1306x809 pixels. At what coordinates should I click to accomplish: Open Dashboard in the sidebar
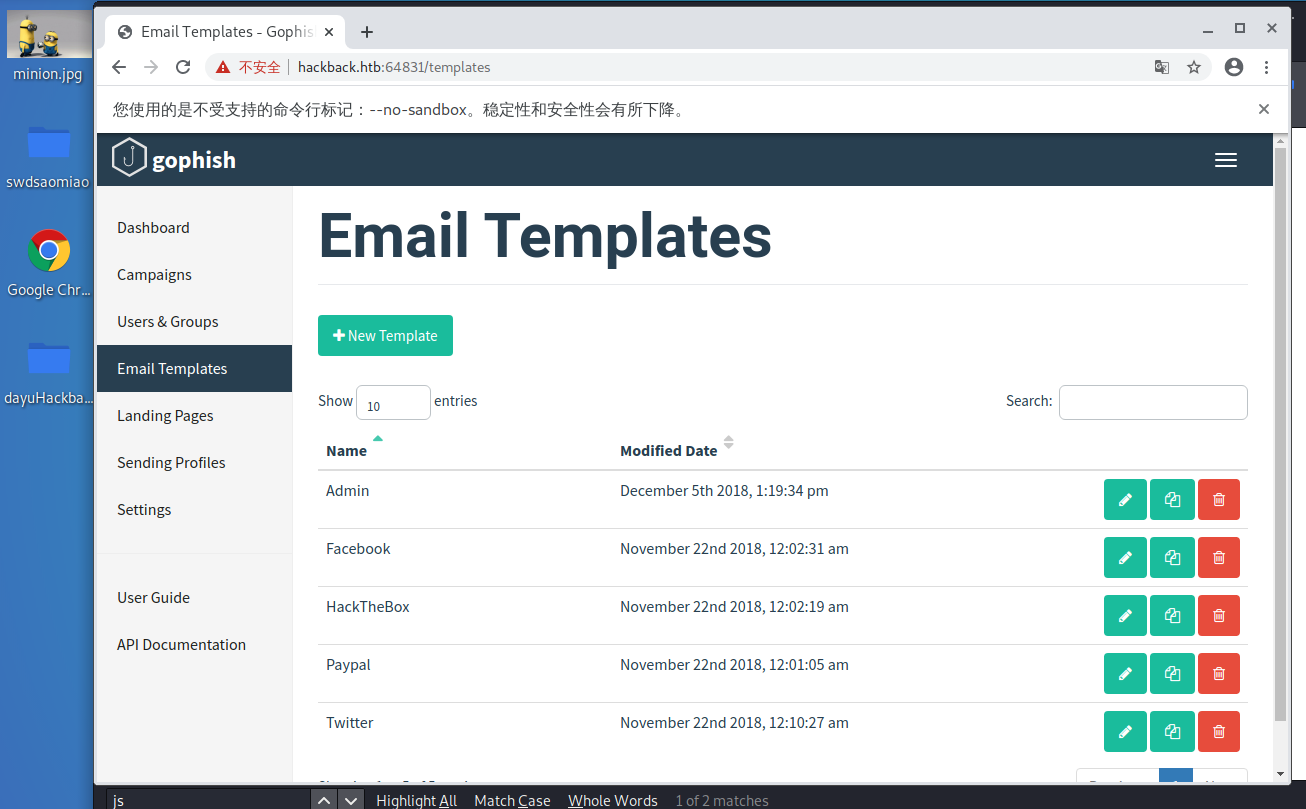194,228
